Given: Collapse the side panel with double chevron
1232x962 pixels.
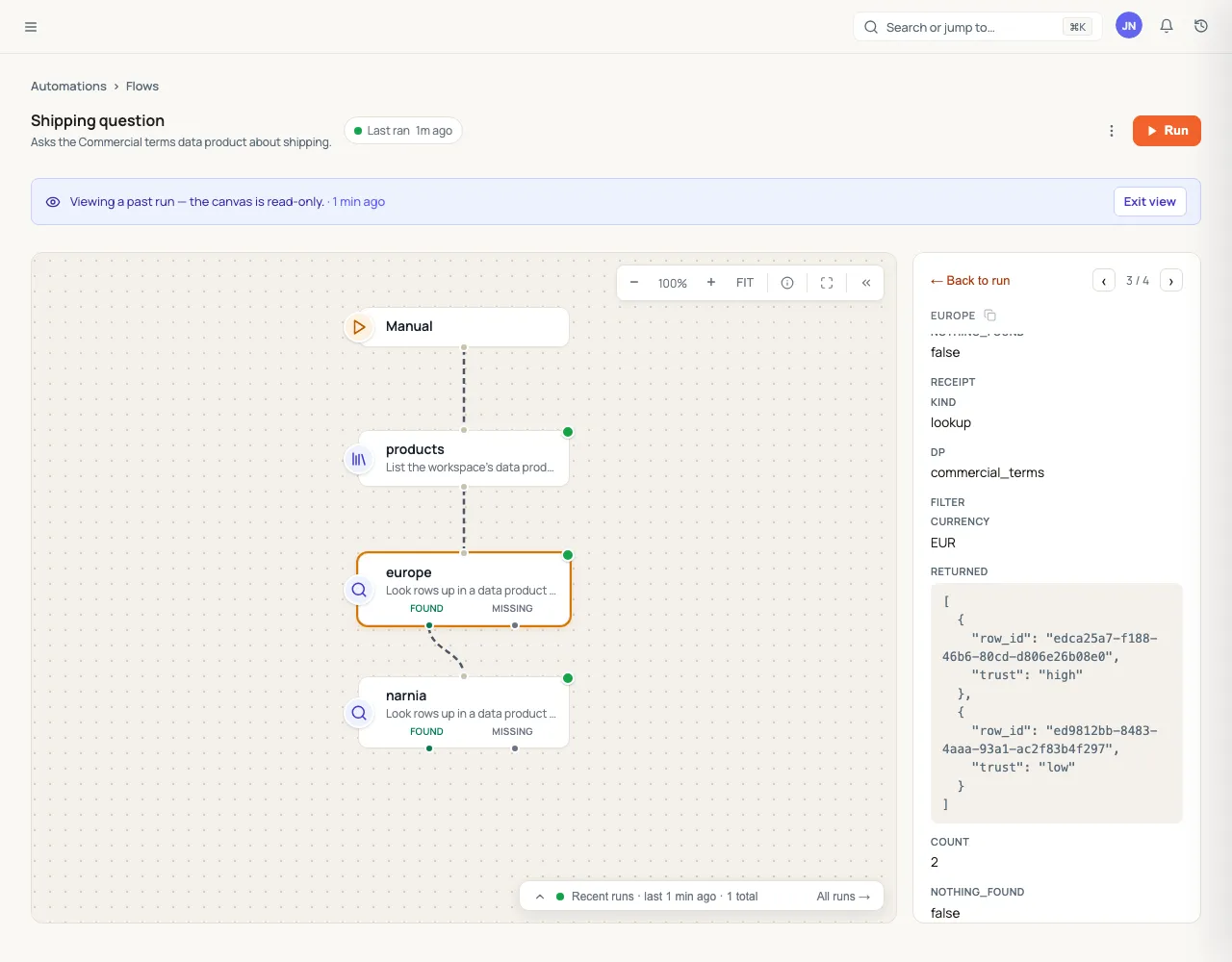Looking at the screenshot, I should (x=866, y=283).
